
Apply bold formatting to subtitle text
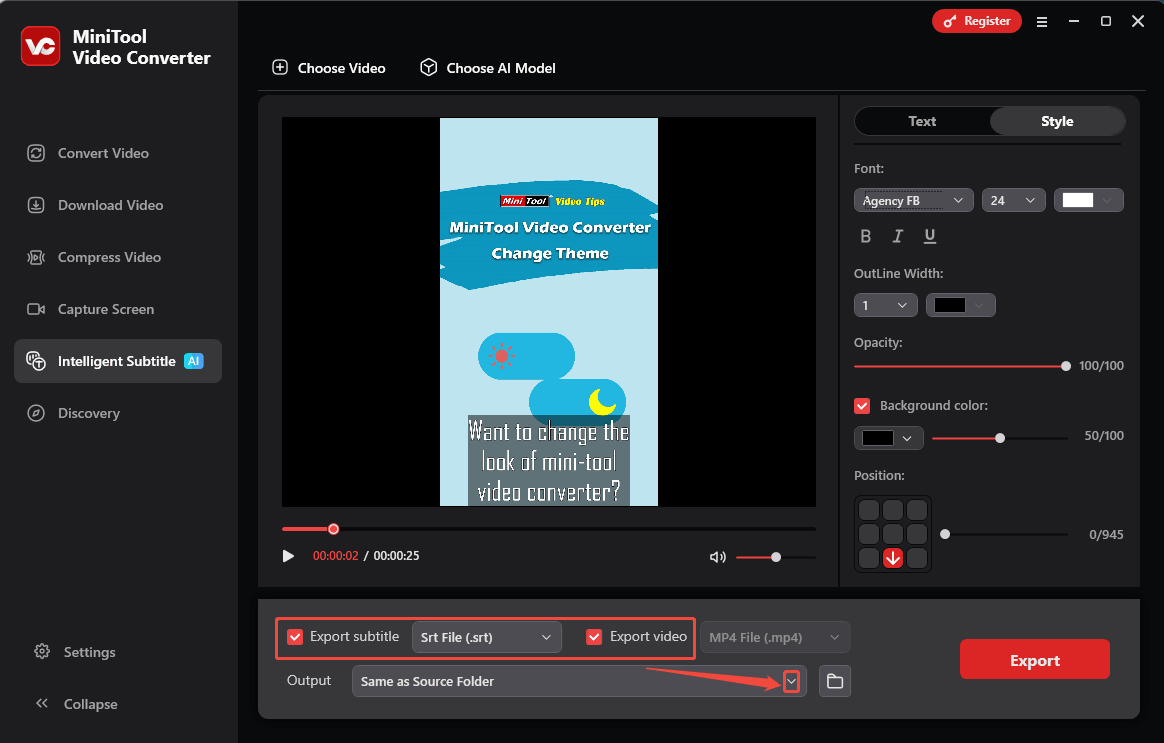(x=866, y=236)
